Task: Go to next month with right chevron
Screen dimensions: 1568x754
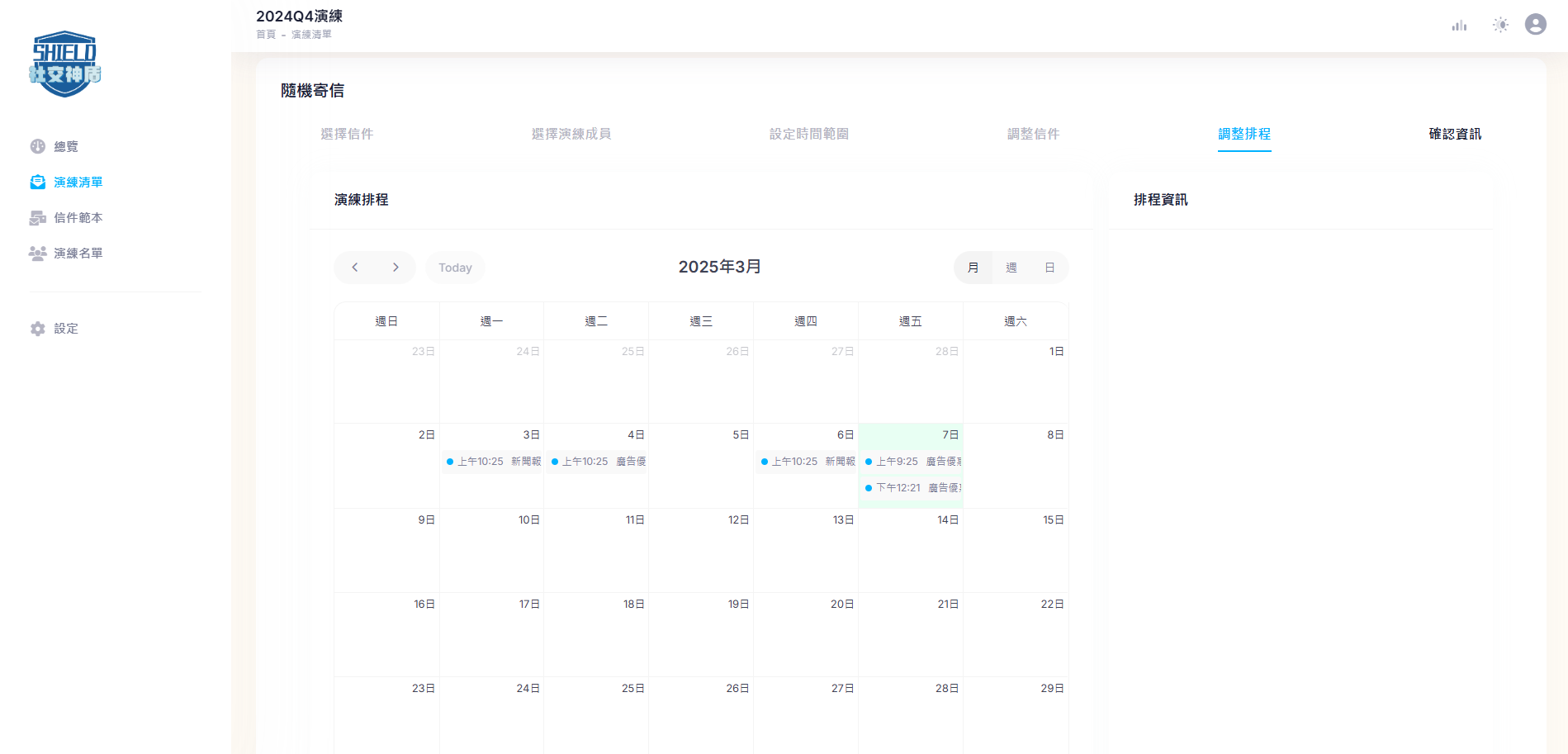Action: coord(396,268)
